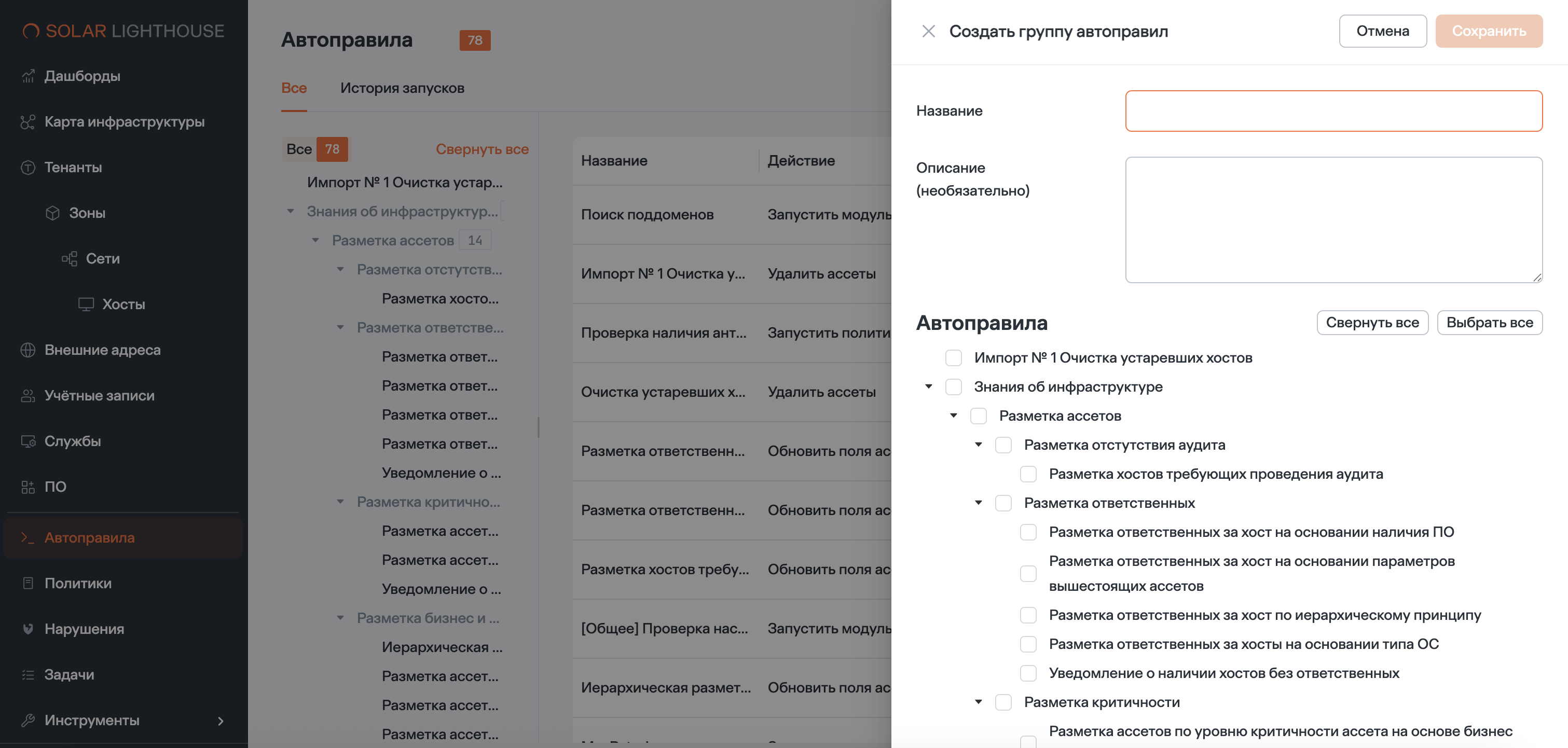Screen dimensions: 1568x748
Task: Click the Службы sidebar icon
Action: point(28,441)
